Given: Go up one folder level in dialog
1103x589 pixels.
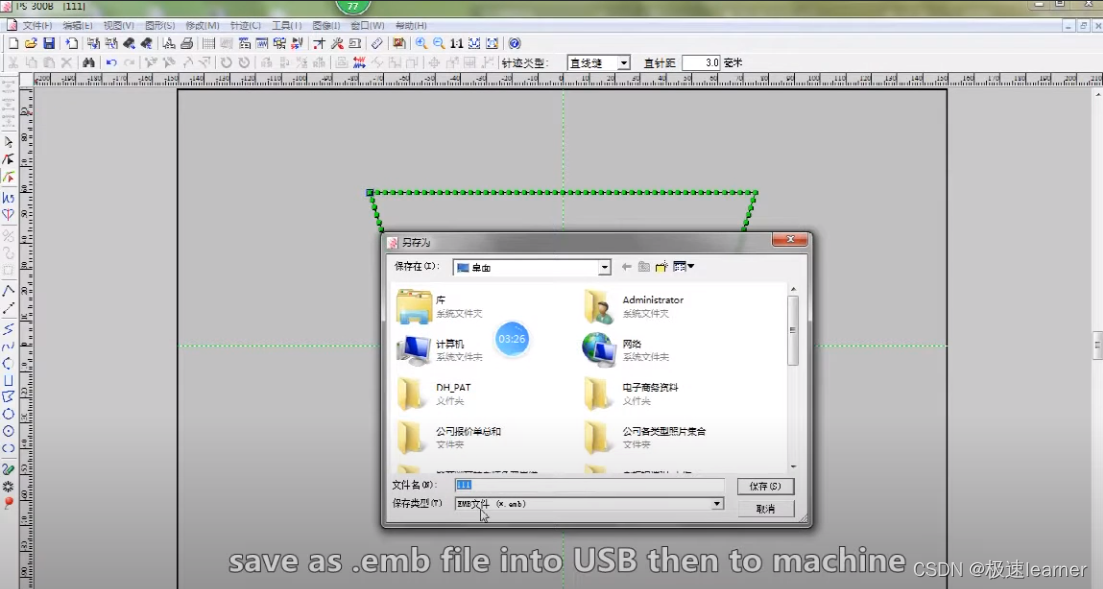Looking at the screenshot, I should [x=644, y=267].
